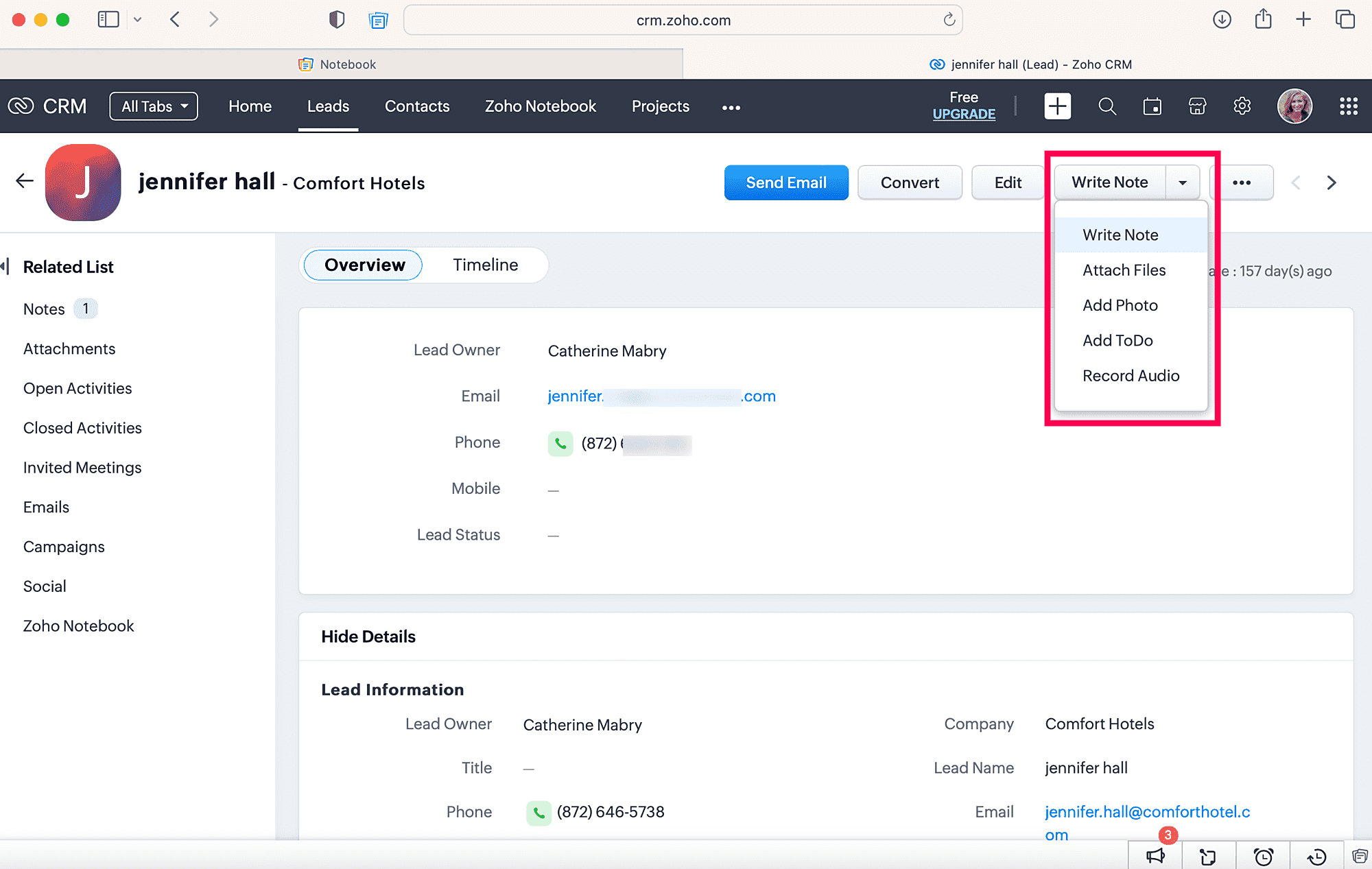Click the Safari address bar
This screenshot has height=869, width=1372.
[x=683, y=20]
